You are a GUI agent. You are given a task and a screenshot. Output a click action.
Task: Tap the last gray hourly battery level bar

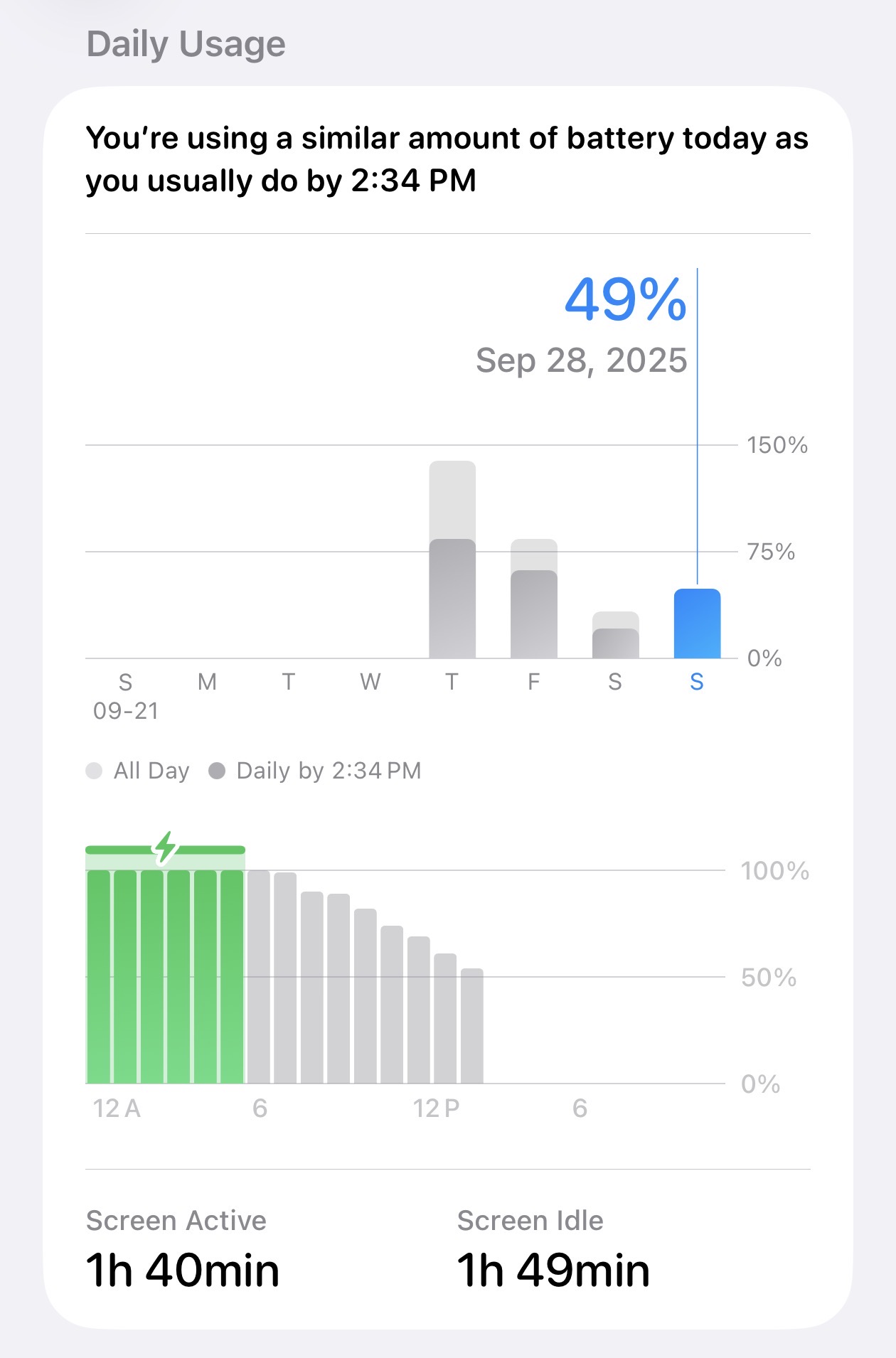pyautogui.click(x=472, y=1025)
